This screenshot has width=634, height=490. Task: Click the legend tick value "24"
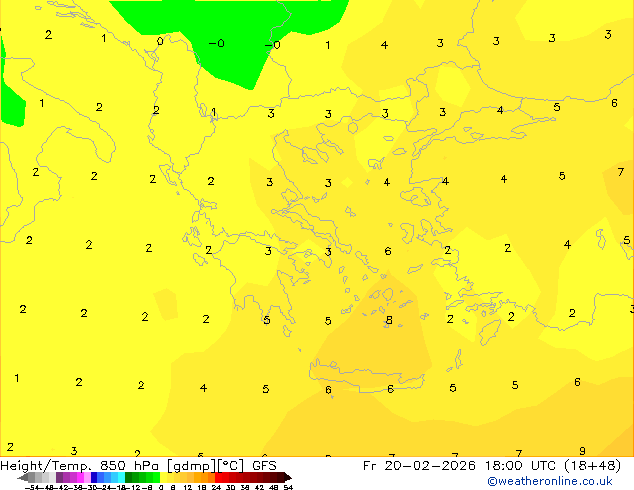(216, 488)
